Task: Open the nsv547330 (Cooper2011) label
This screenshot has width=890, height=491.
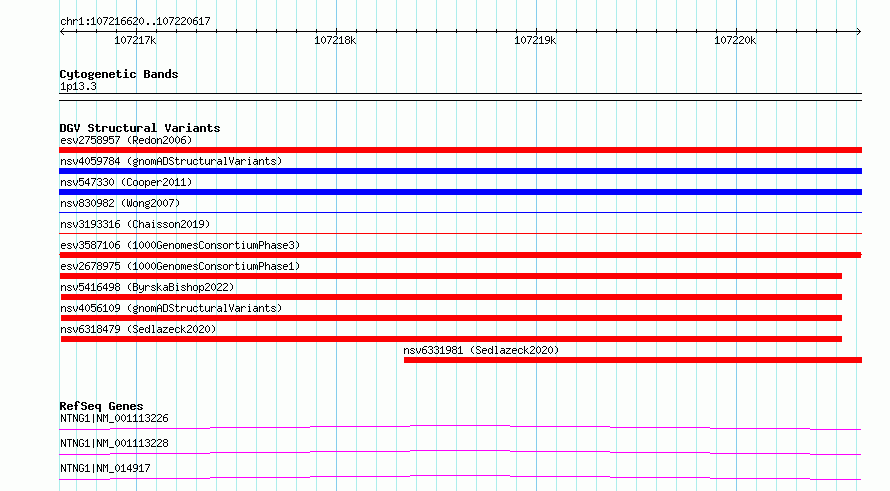Action: (126, 182)
